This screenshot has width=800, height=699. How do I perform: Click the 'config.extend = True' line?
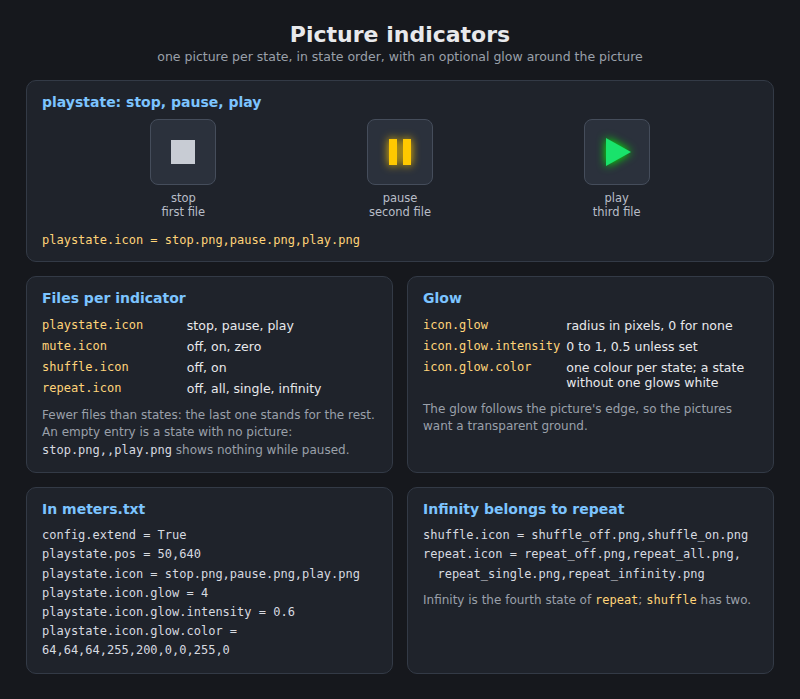(x=114, y=535)
